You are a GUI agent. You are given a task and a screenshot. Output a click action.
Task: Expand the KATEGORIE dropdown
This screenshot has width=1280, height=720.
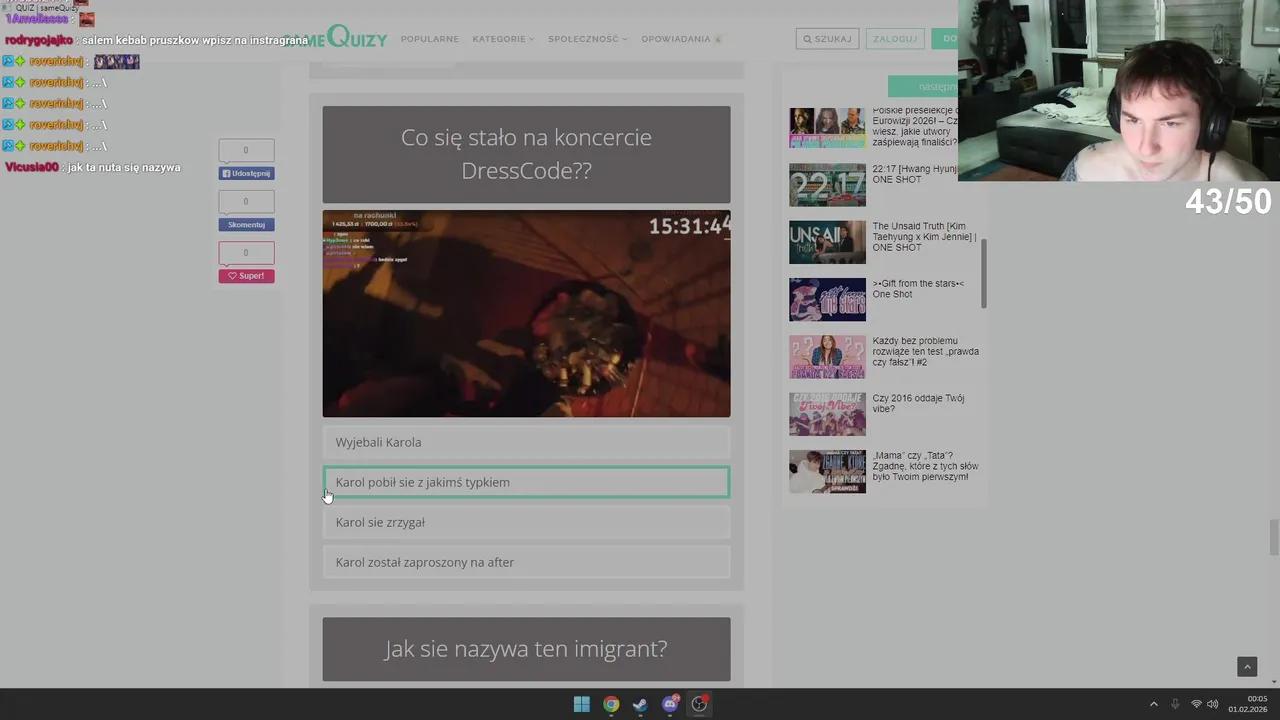(x=500, y=38)
